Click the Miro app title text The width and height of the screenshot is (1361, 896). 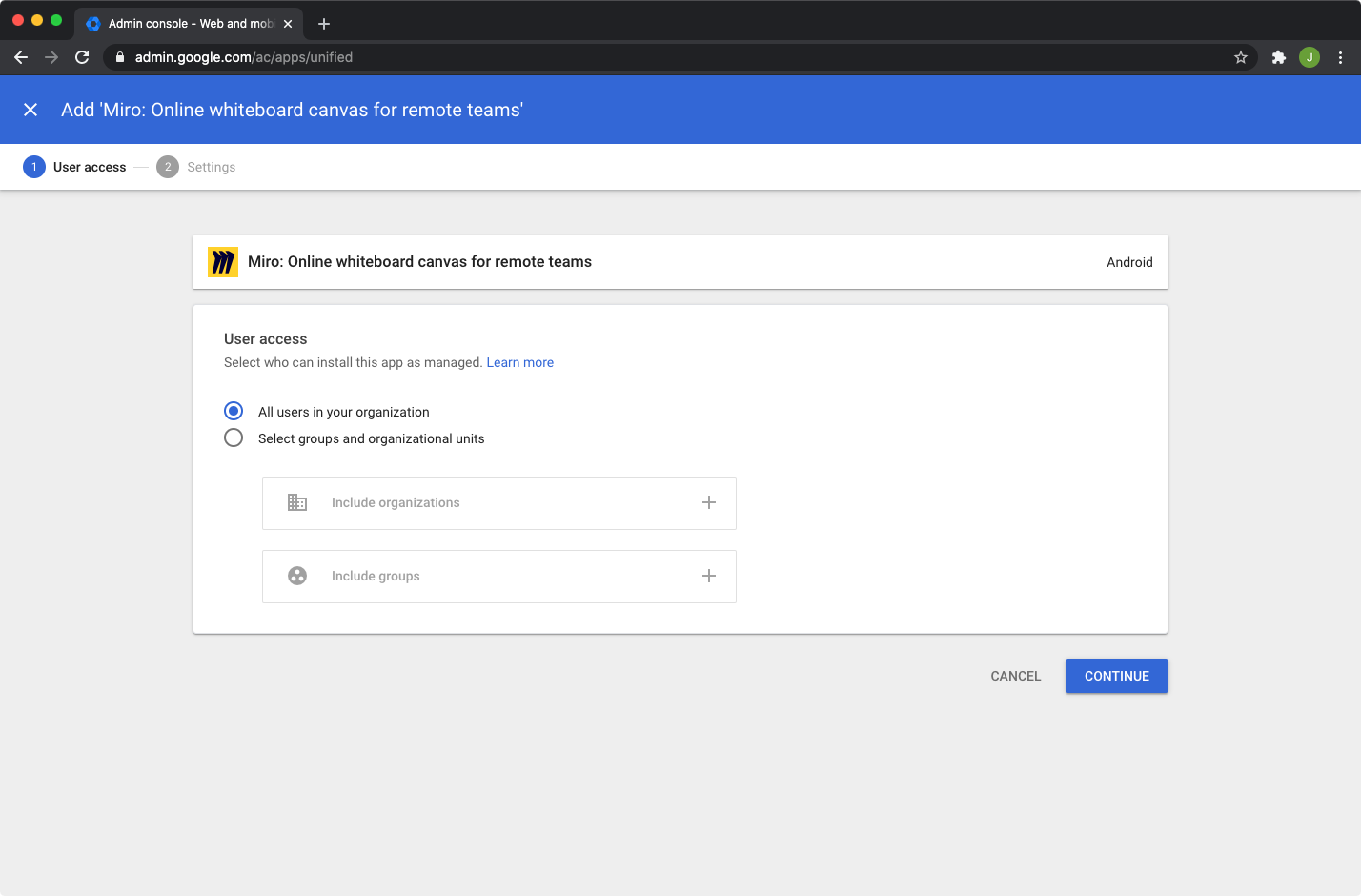pos(419,262)
